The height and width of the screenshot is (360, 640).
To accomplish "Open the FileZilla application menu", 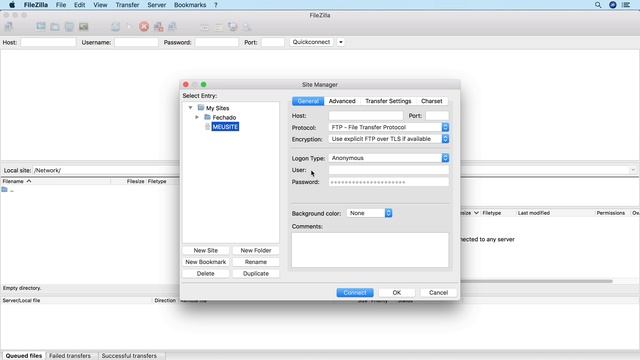I will pos(36,5).
